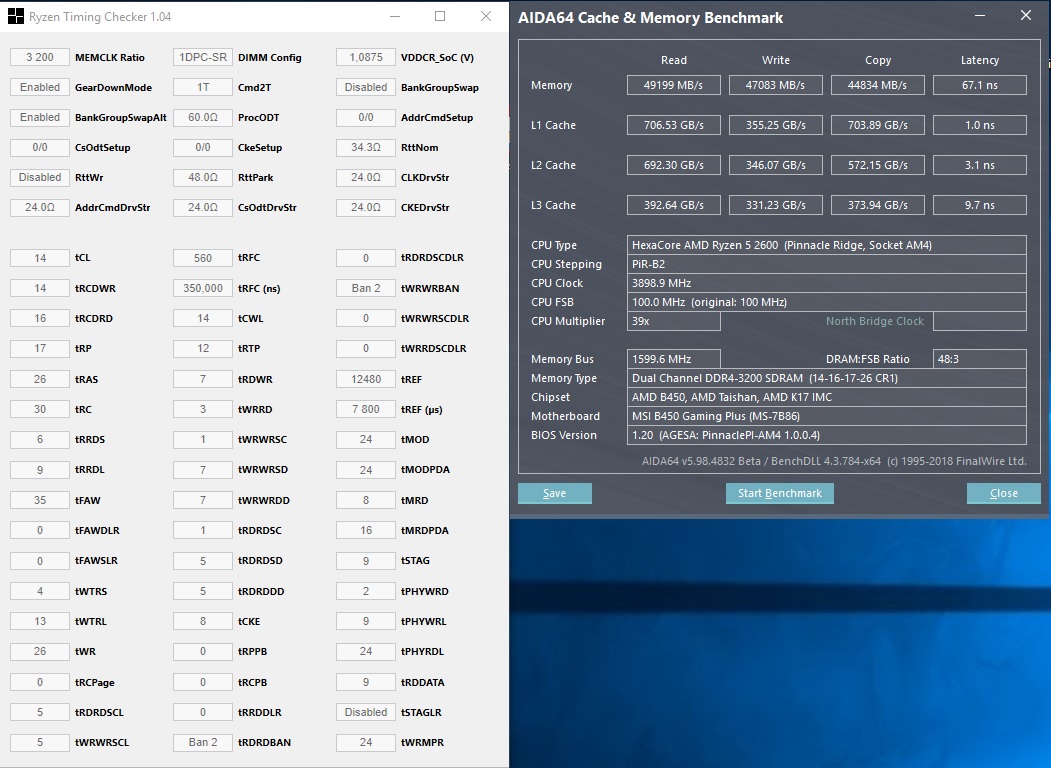Image resolution: width=1051 pixels, height=768 pixels.
Task: Click the tRCDWR value field
Action: coord(40,288)
